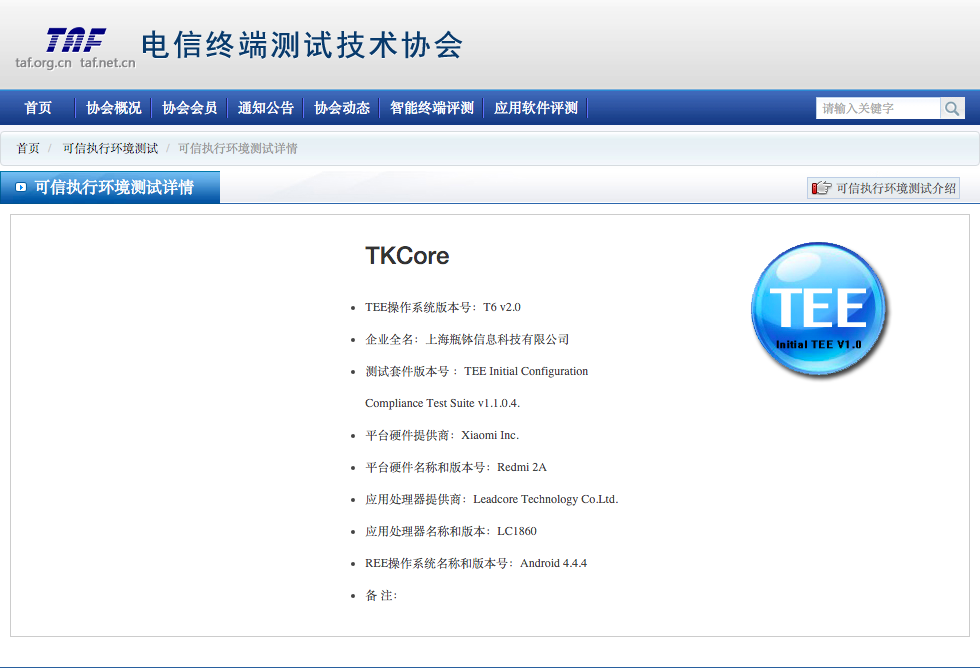Focus the keyword search input field
The height and width of the screenshot is (668, 980).
coord(878,108)
